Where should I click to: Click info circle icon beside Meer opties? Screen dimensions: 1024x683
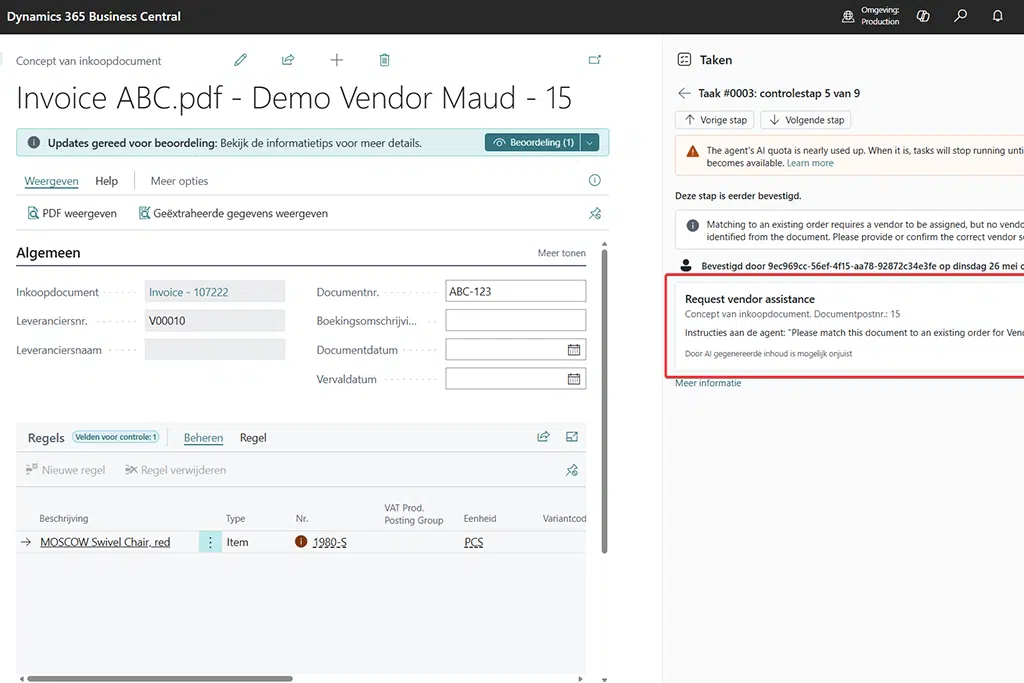pyautogui.click(x=594, y=180)
